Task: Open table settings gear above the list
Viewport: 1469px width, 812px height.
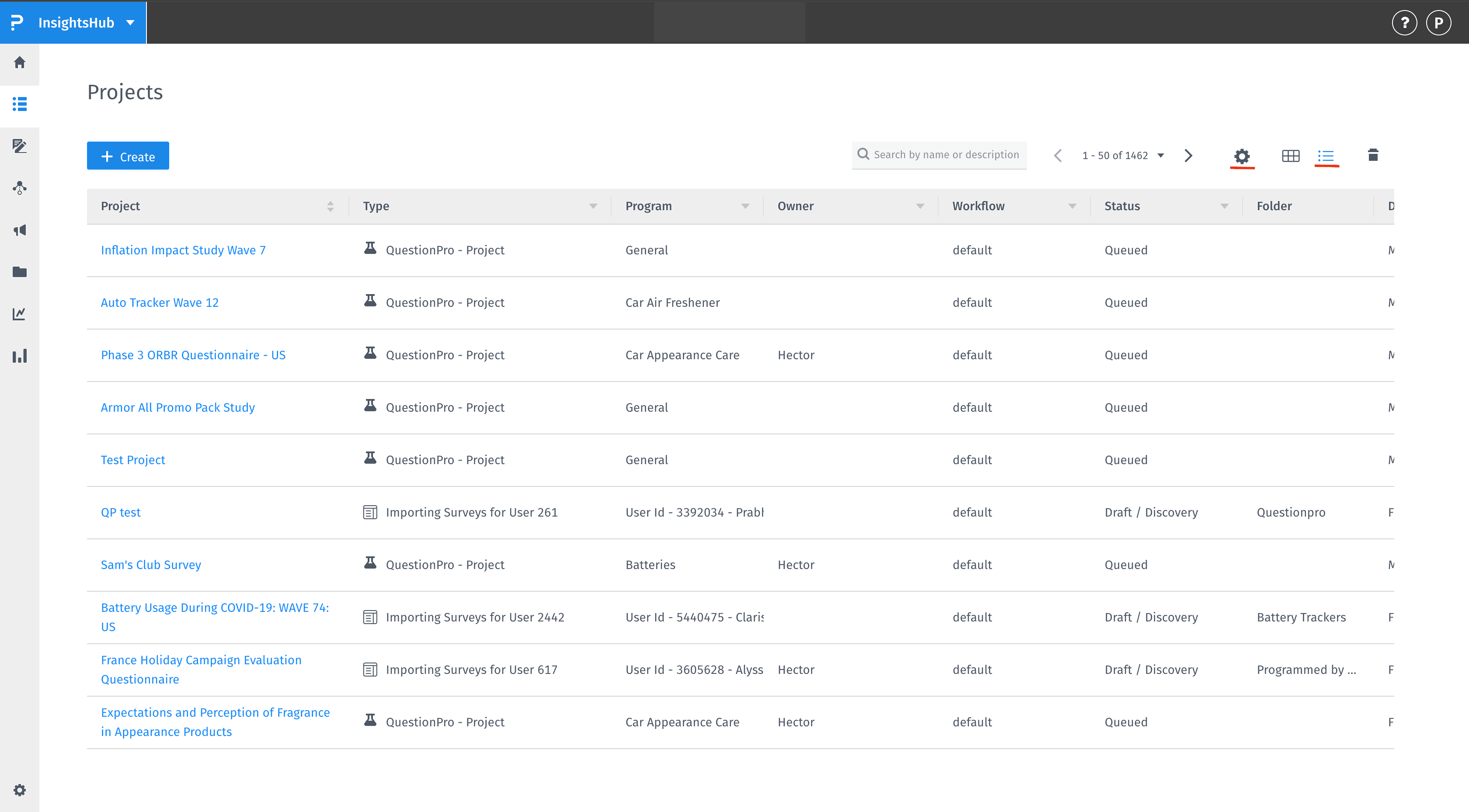Action: (x=1242, y=156)
